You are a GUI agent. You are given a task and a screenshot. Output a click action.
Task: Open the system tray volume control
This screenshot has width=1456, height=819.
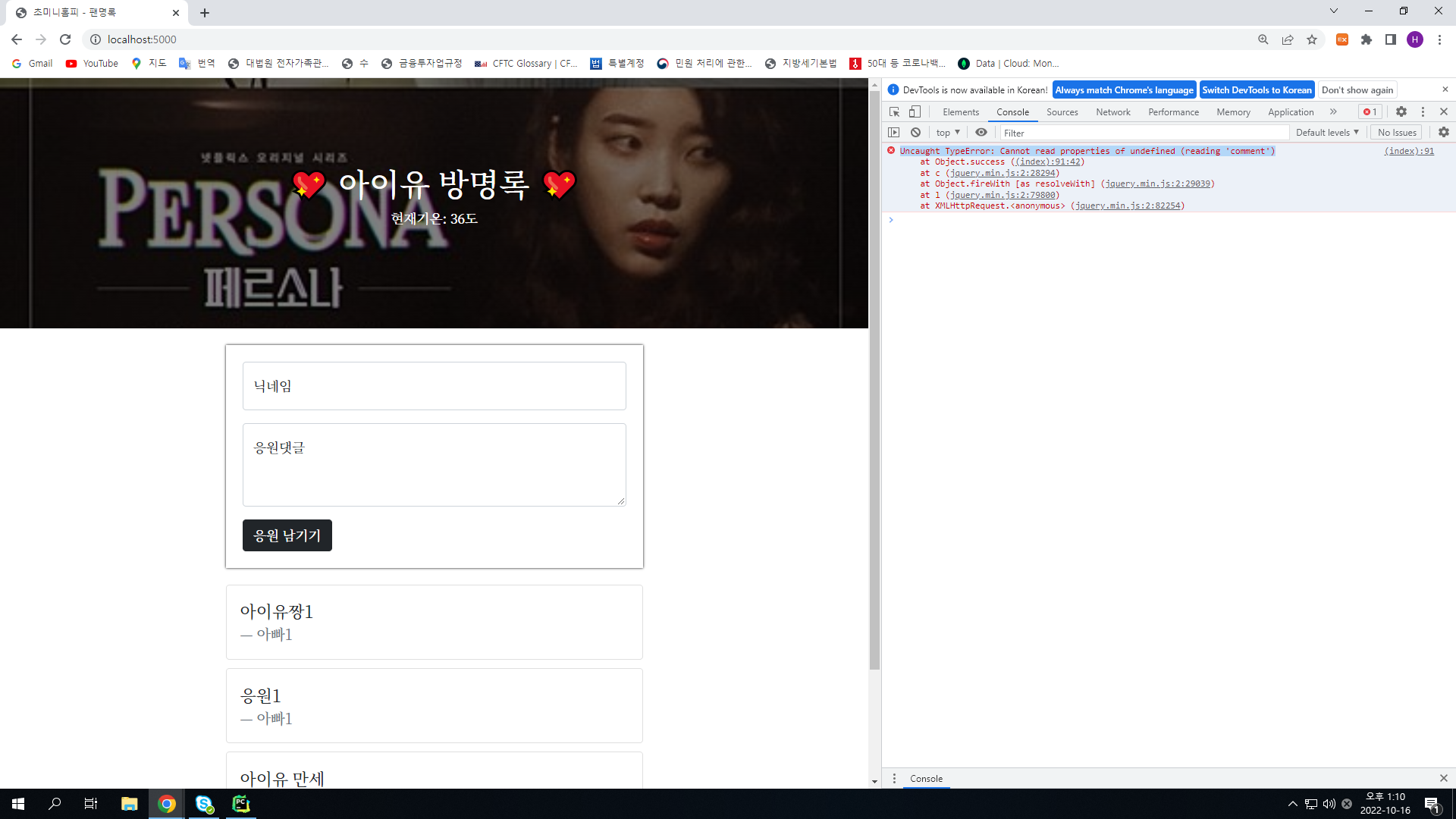[1328, 804]
